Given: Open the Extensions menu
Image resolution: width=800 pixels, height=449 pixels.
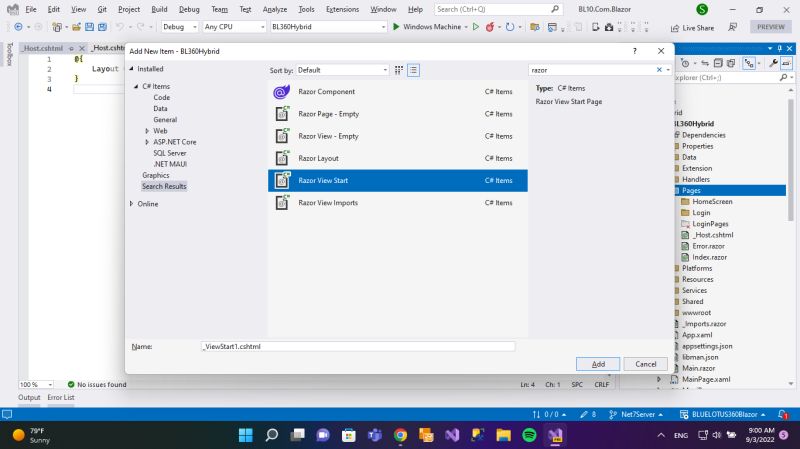Looking at the screenshot, I should click(342, 9).
